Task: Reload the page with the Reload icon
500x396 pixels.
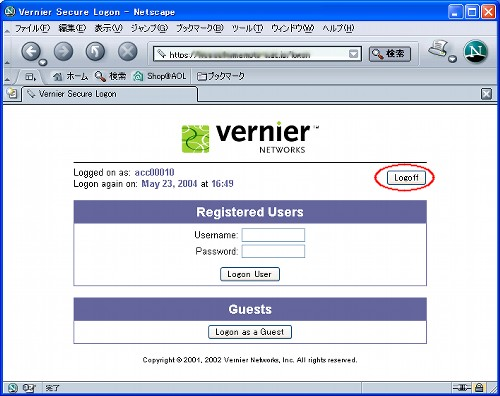Action: click(x=95, y=52)
